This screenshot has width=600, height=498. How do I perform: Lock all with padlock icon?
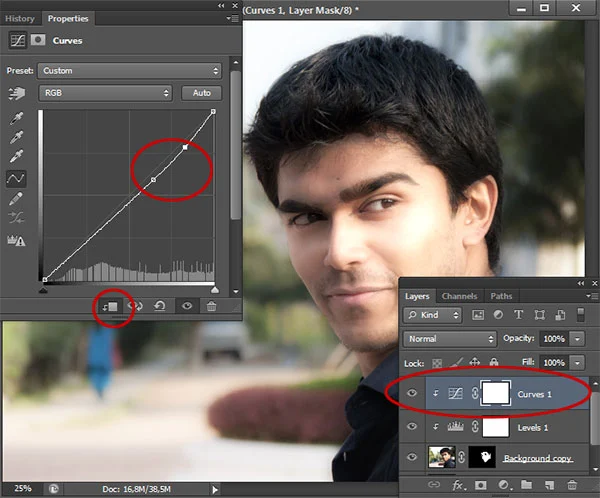pyautogui.click(x=494, y=362)
